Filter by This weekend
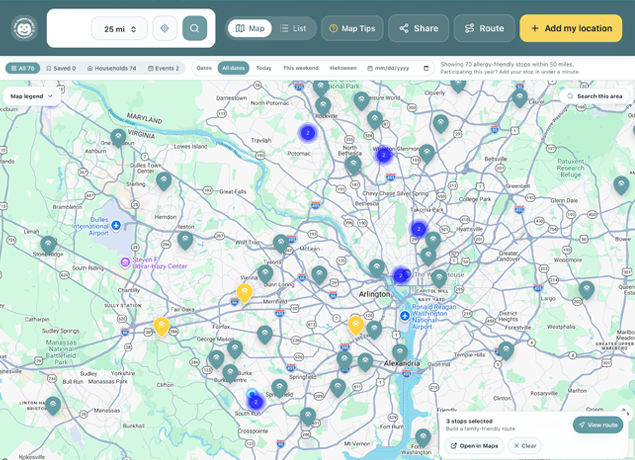The width and height of the screenshot is (635, 460). point(300,68)
